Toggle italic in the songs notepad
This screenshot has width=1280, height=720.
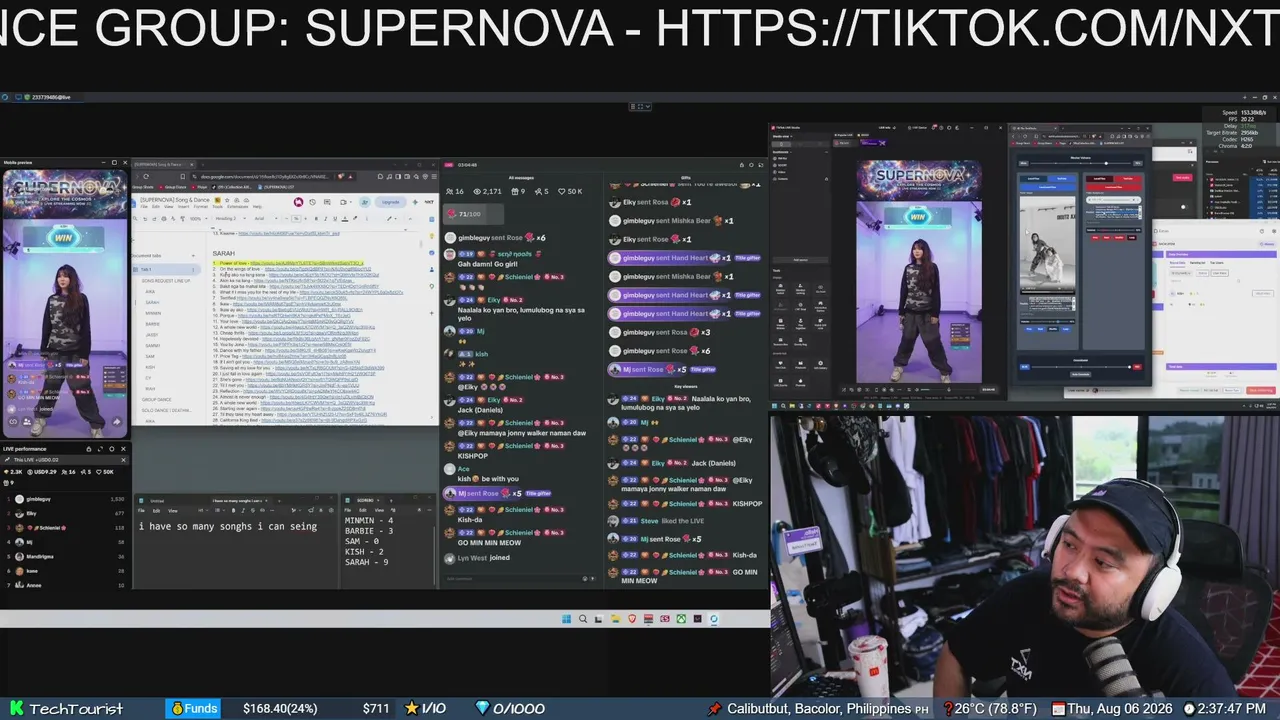click(243, 510)
